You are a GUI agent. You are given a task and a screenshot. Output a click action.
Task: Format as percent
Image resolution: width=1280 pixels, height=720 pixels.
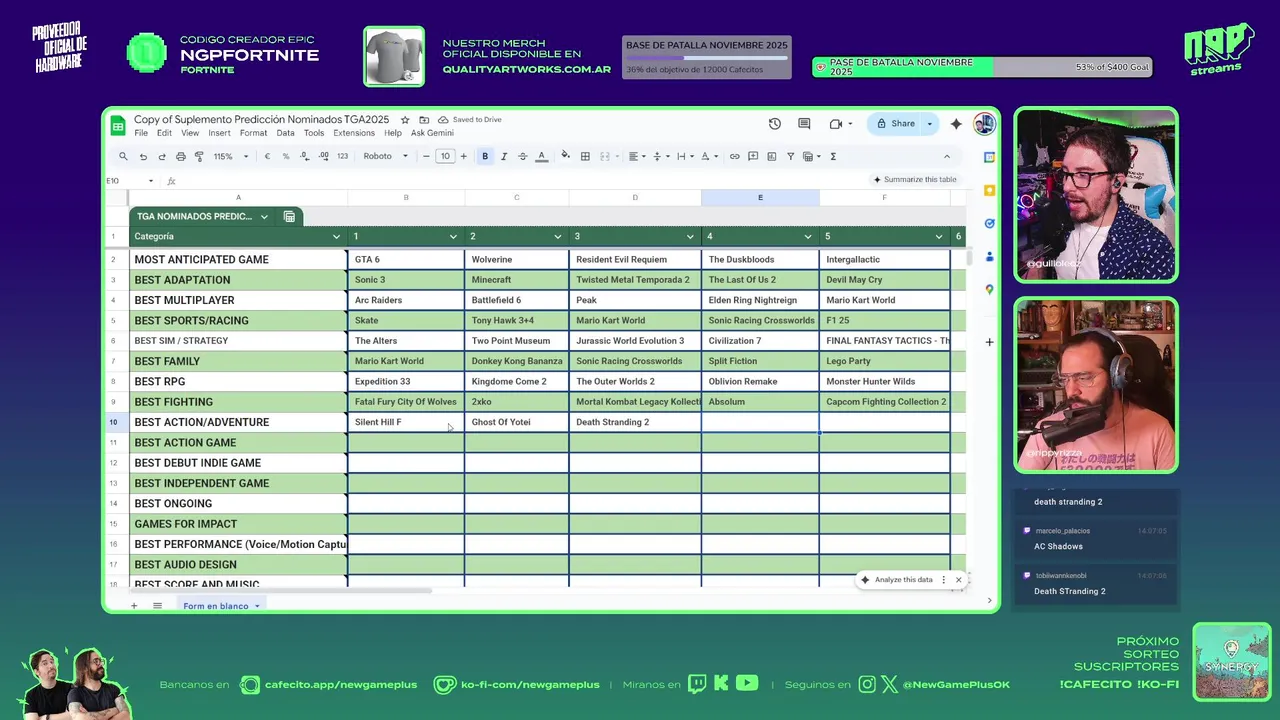point(286,156)
